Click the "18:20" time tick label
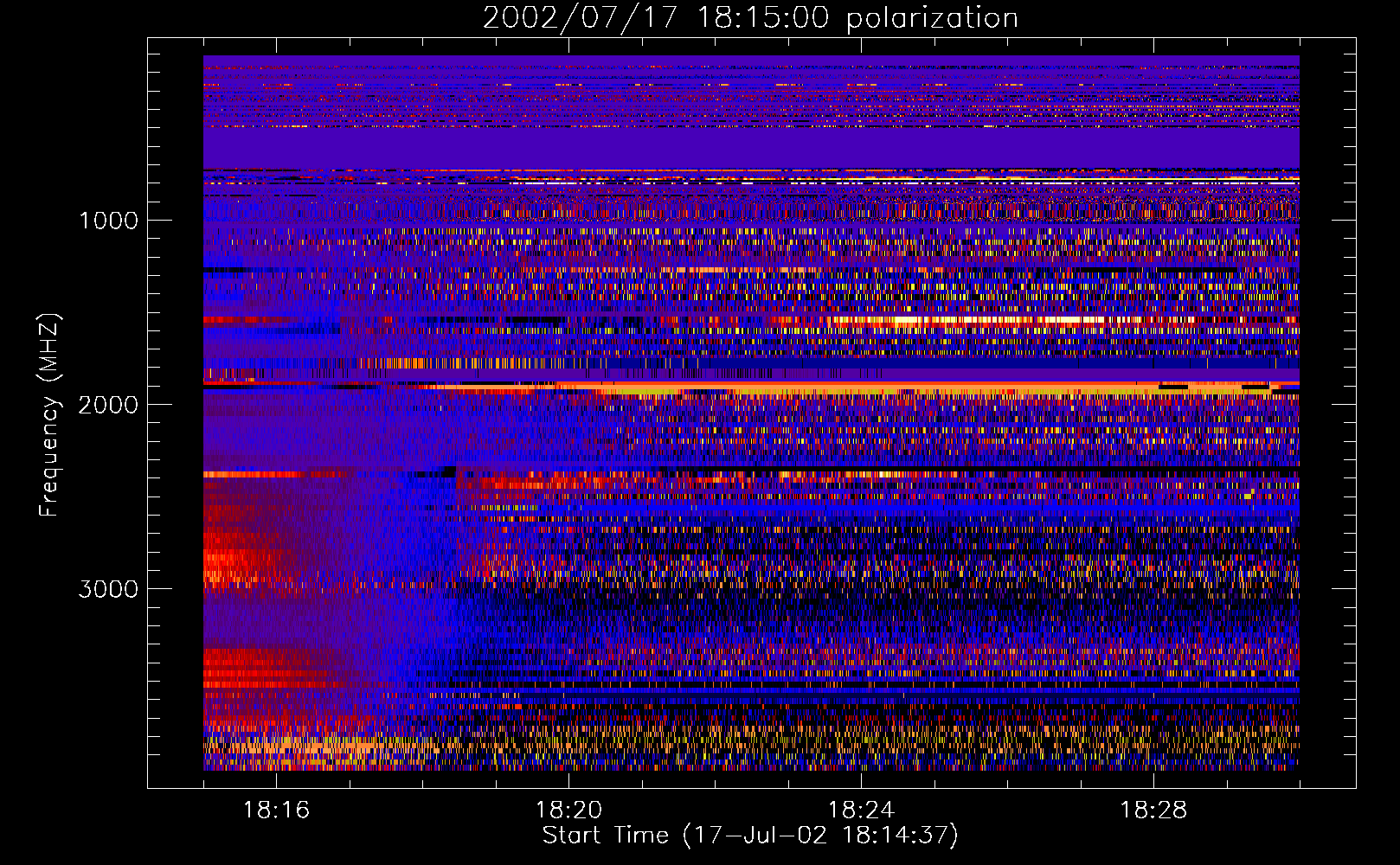1400x865 pixels. coord(568,811)
